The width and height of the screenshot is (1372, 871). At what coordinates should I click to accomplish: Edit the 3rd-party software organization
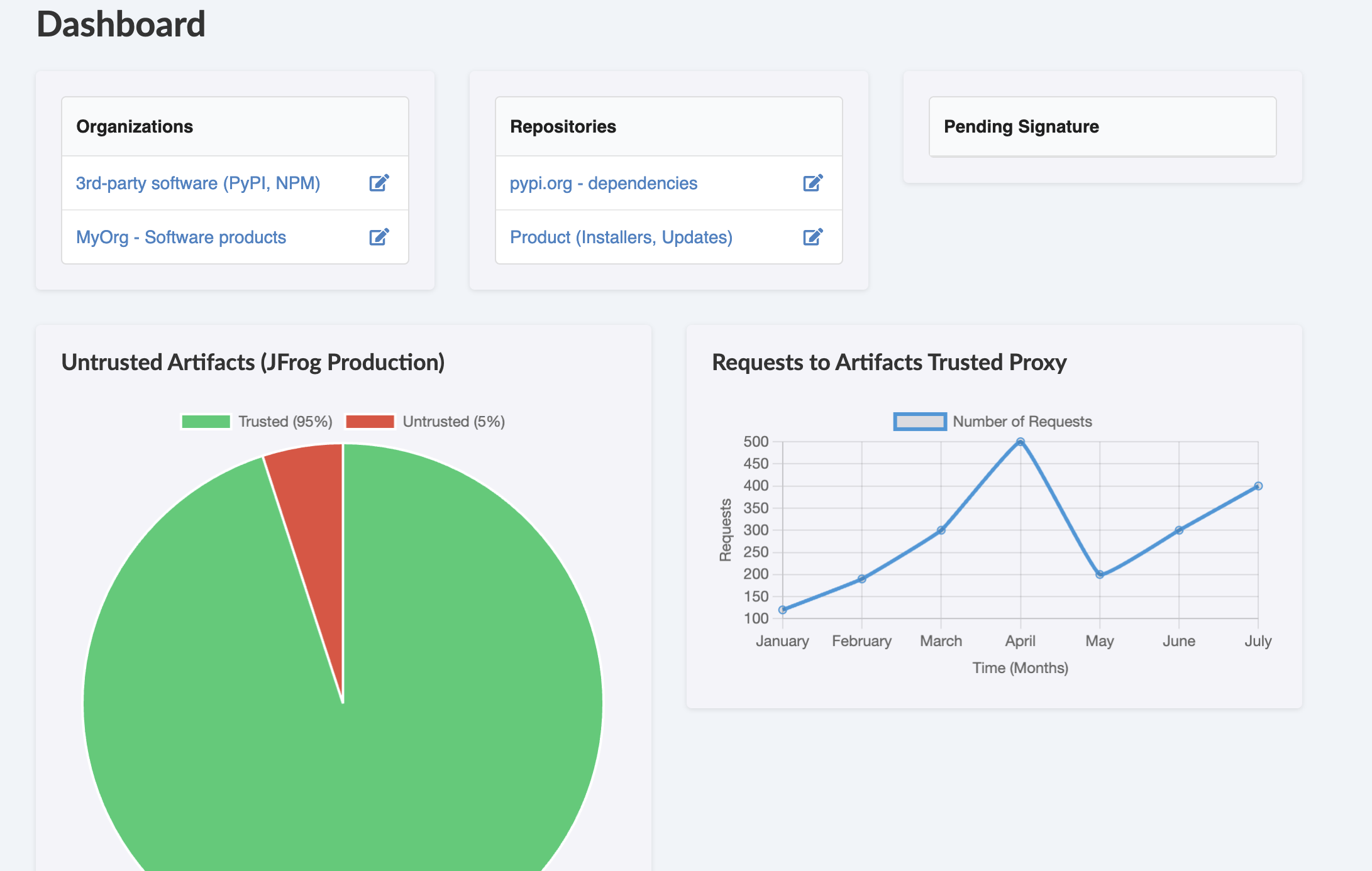[379, 183]
